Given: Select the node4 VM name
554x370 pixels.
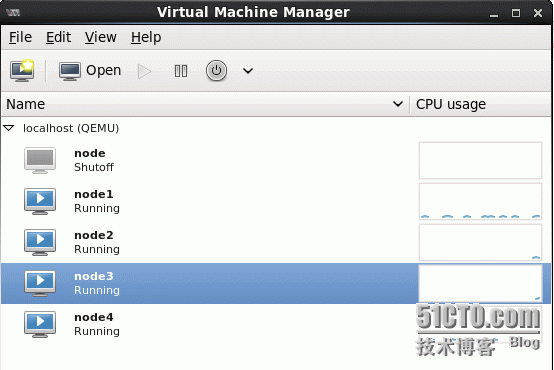Looking at the screenshot, I should tap(94, 317).
